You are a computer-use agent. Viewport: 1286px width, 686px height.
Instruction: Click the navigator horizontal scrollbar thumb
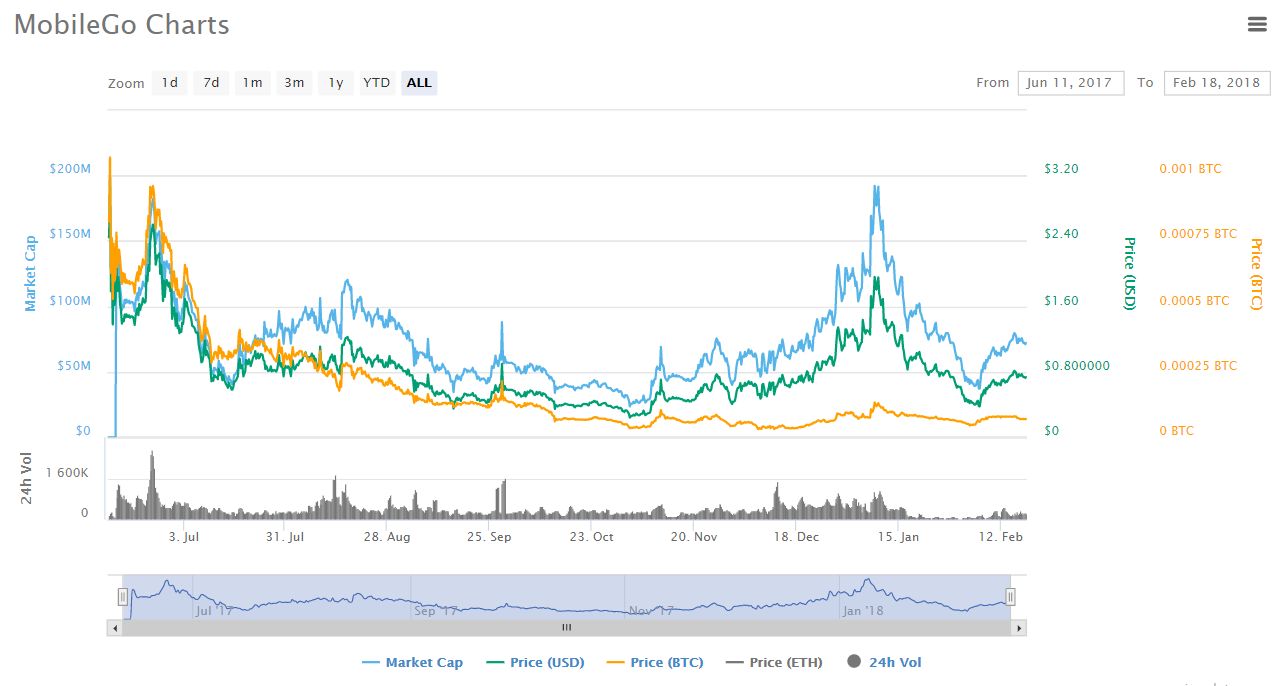566,628
